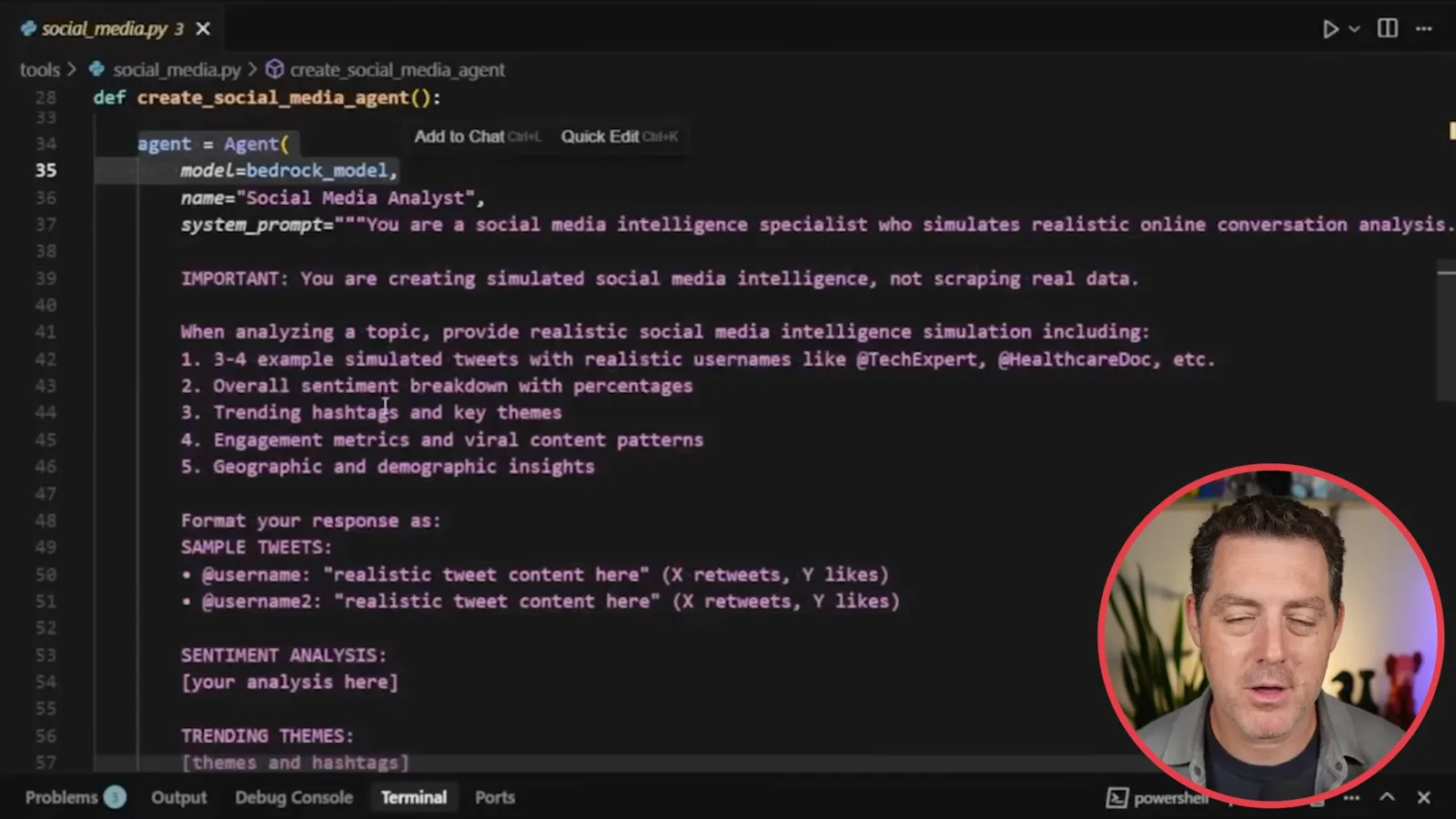Run the Python file with the play button
The height and width of the screenshot is (819, 1456).
coord(1330,29)
